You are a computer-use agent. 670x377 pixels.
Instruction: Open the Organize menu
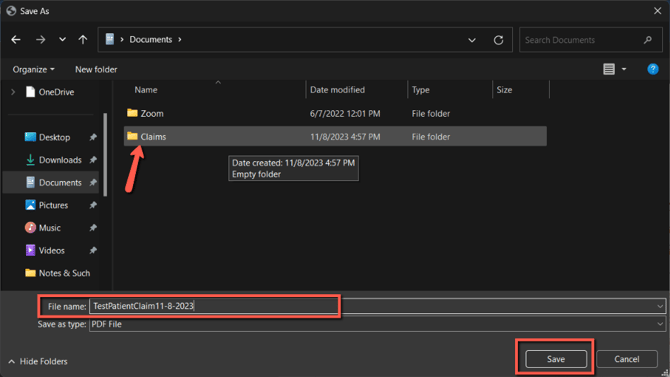[x=33, y=69]
